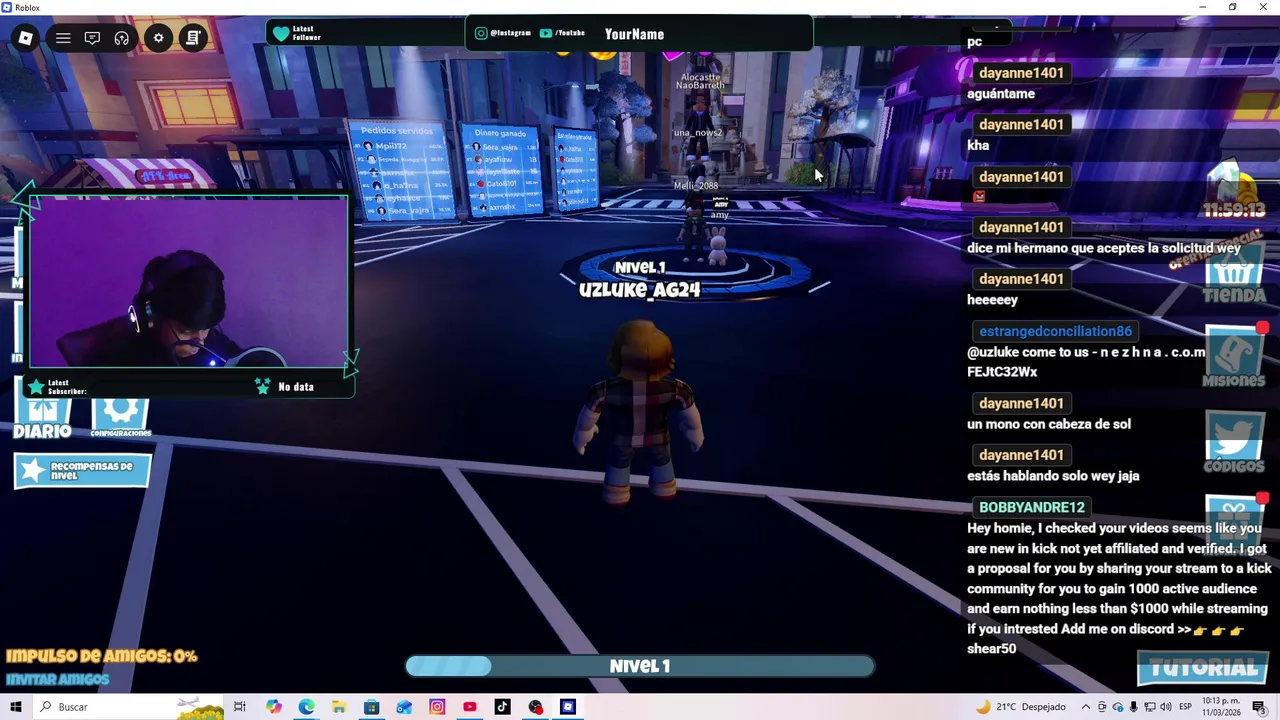This screenshot has height=720, width=1280.
Task: Click IMPULSO DE AMIGOS: 0% text
Action: (x=101, y=657)
